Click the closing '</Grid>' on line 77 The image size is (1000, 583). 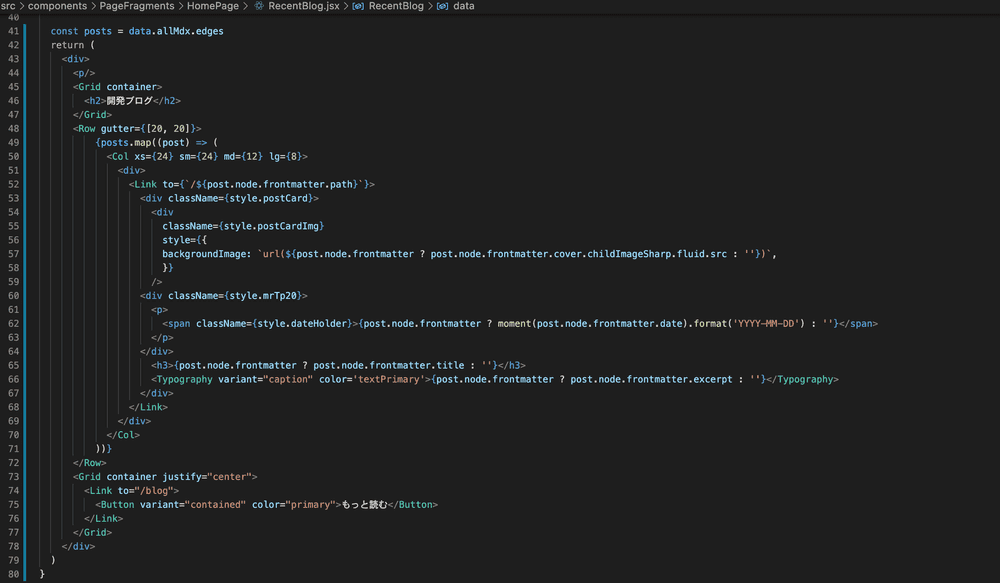[x=92, y=533]
